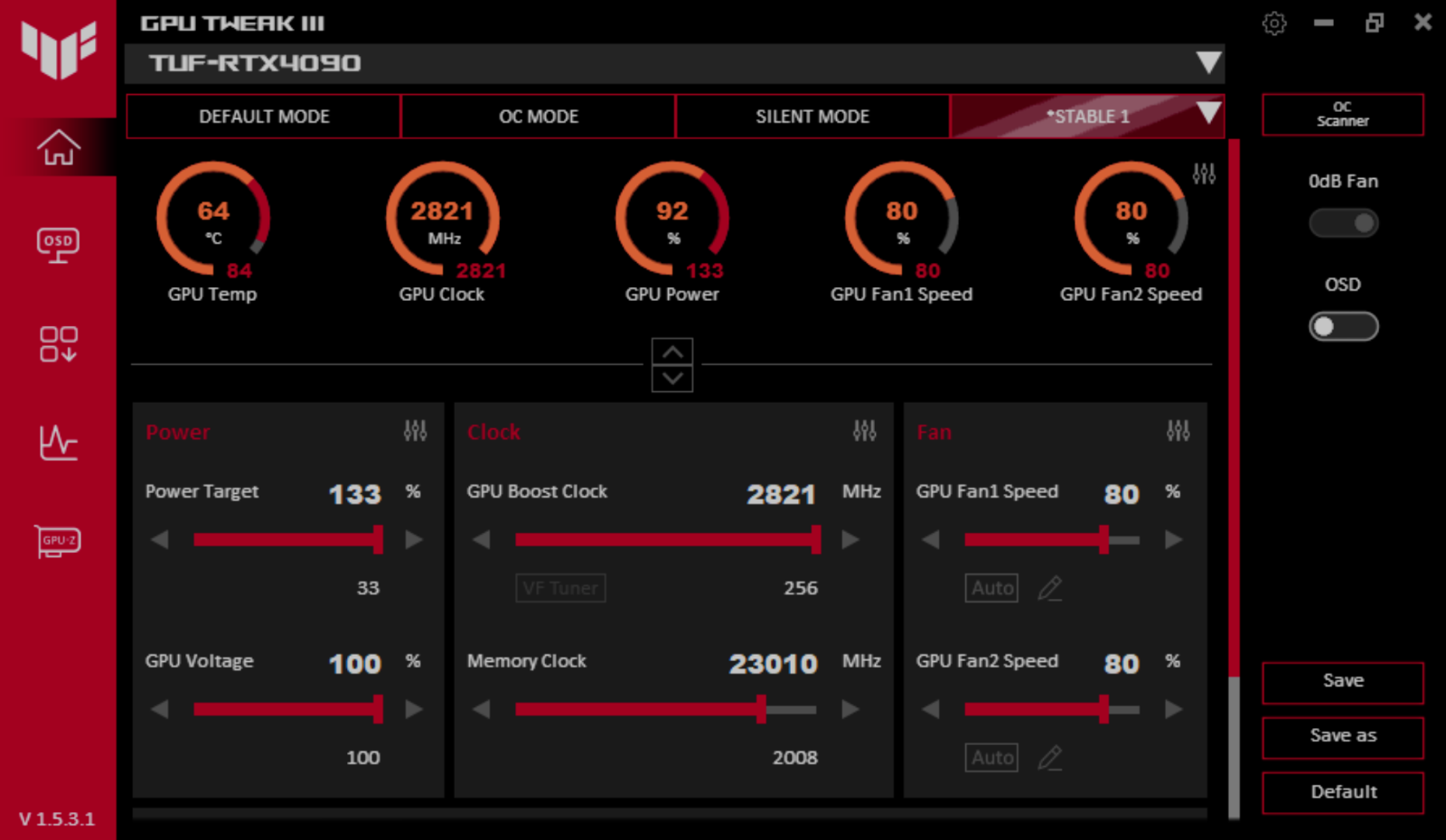This screenshot has height=840, width=1446.
Task: Toggle Auto for GPU Fan1 Speed
Action: point(991,588)
